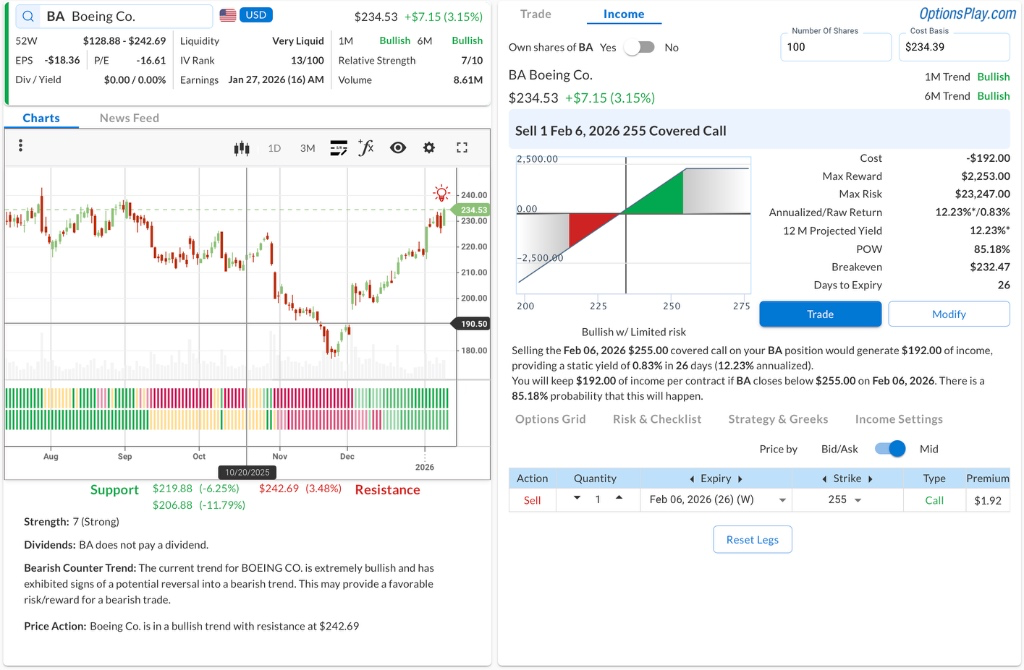Click the red lightbulb trade idea icon

(x=441, y=193)
